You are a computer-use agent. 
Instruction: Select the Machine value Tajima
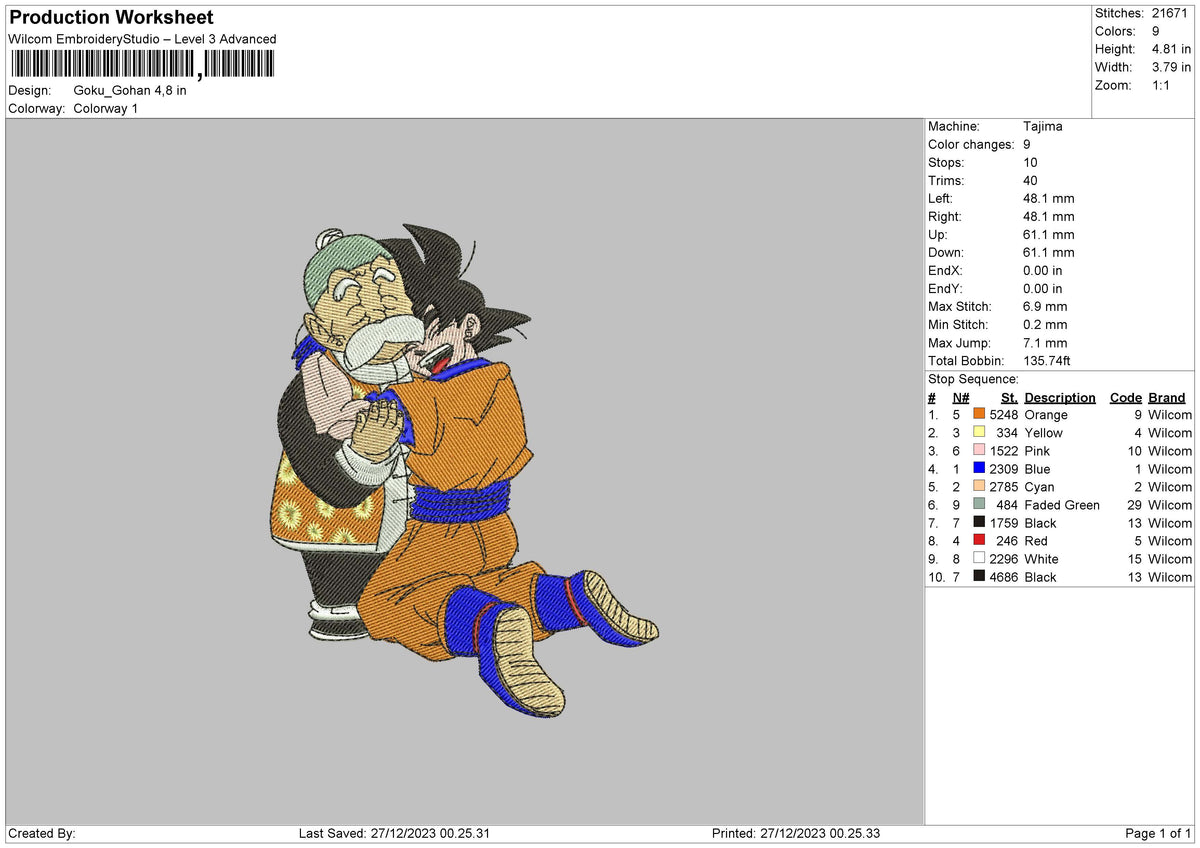(1043, 126)
